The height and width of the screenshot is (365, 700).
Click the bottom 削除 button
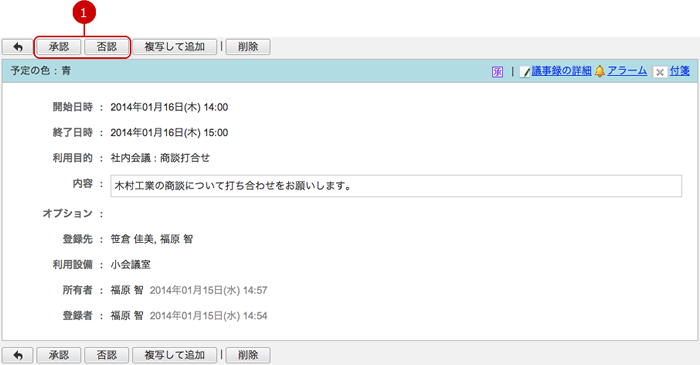point(248,355)
